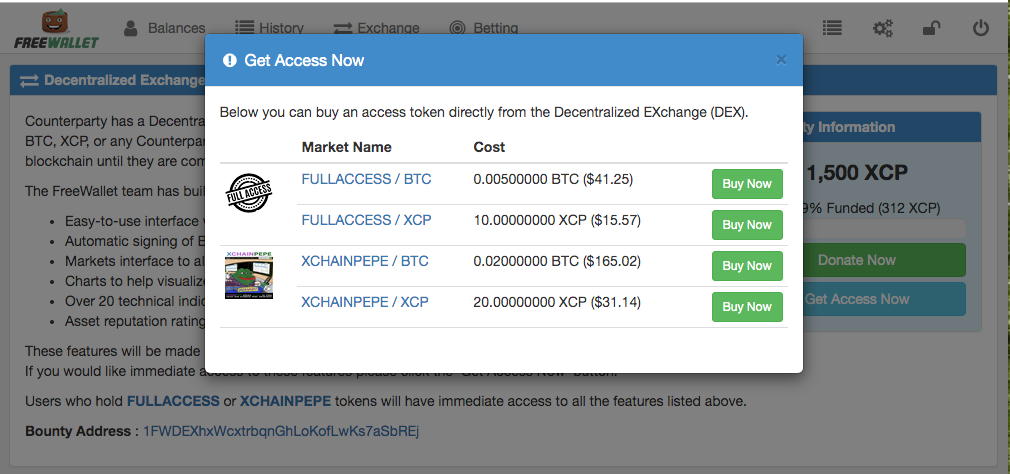Click Buy Now for FULLACCESS / XCP
1010x474 pixels.
[747, 225]
